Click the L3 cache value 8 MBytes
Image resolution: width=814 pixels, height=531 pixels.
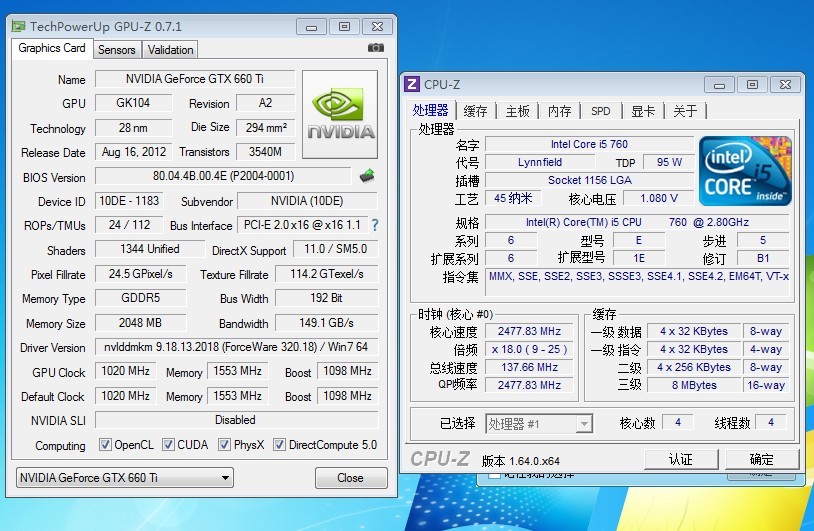(694, 385)
